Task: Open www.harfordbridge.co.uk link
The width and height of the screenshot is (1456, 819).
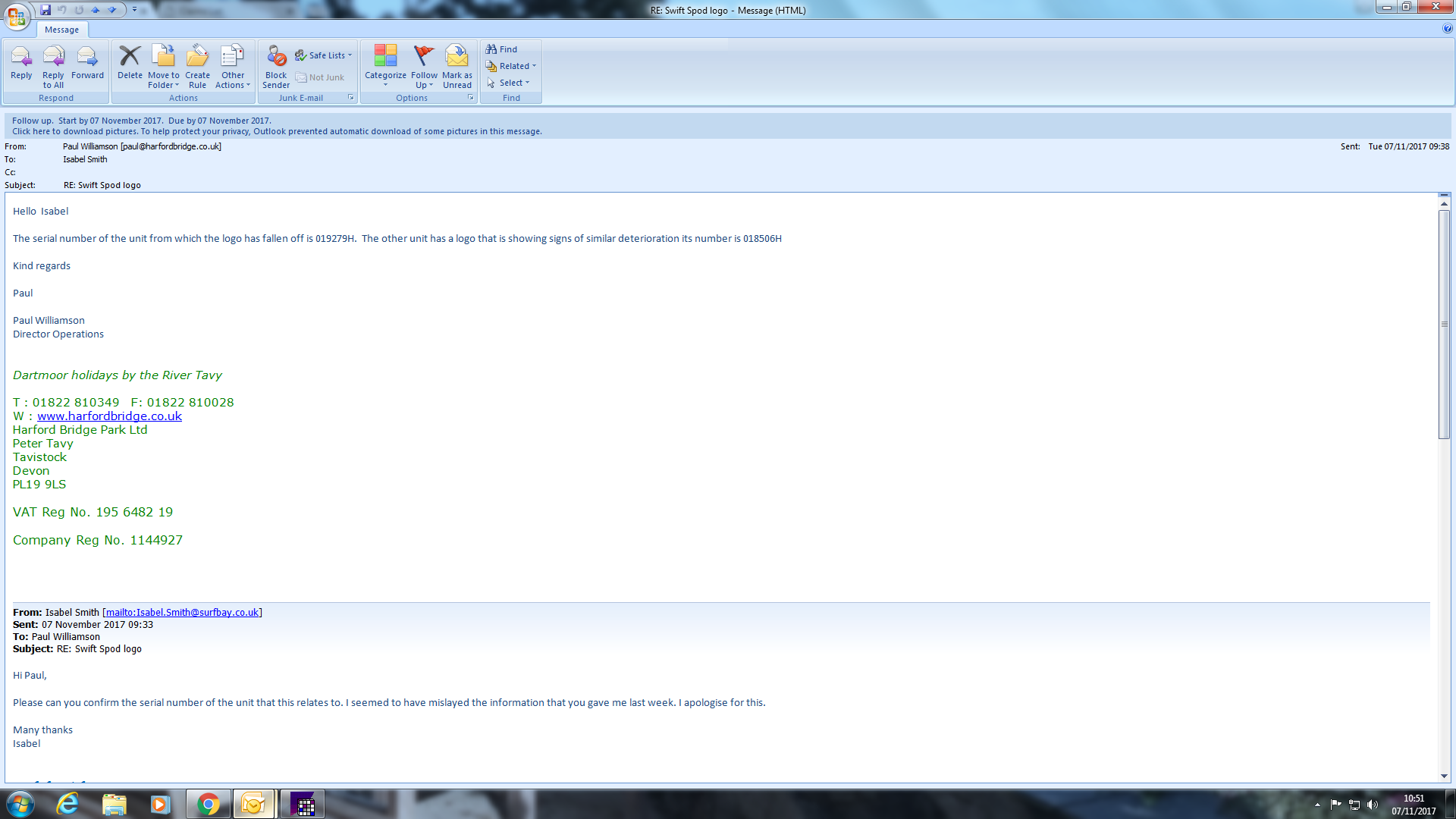Action: click(109, 416)
